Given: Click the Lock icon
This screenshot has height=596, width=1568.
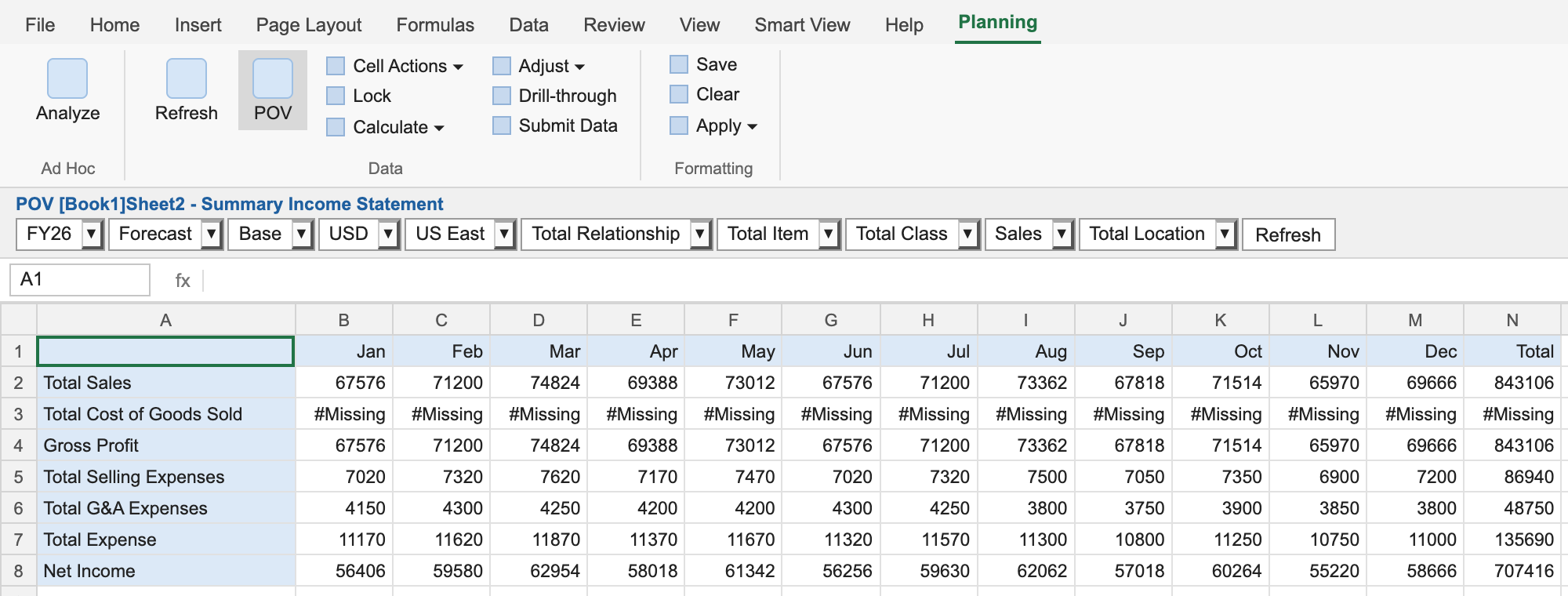Looking at the screenshot, I should pos(336,96).
